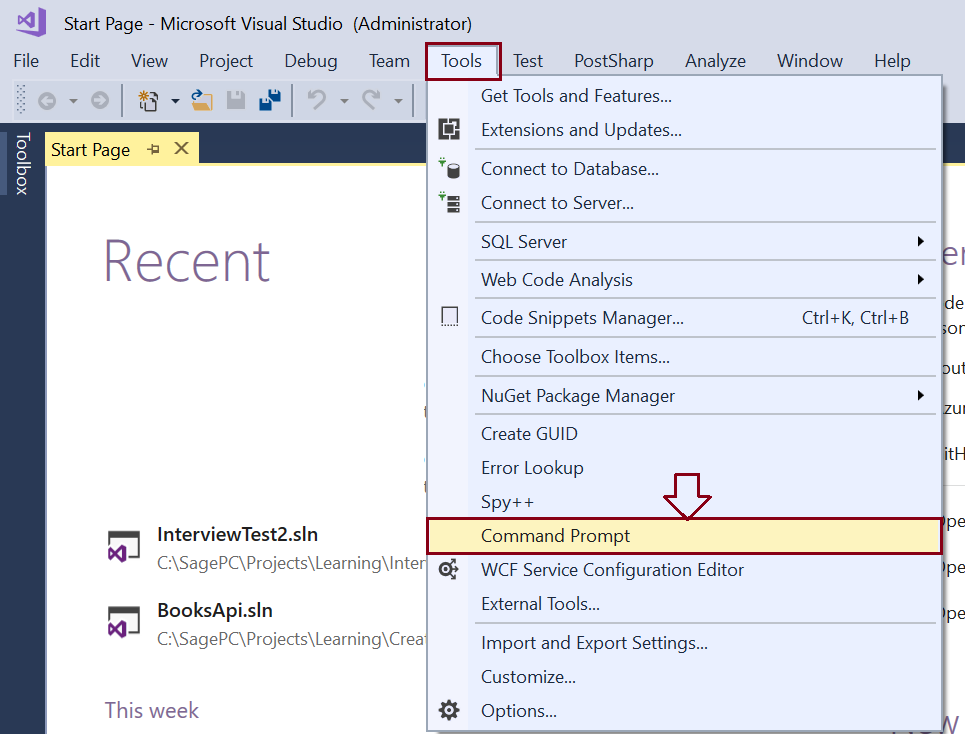Screen dimensions: 965x734
Task: Open recent solution InterviewTest2.sln
Action: tap(237, 534)
